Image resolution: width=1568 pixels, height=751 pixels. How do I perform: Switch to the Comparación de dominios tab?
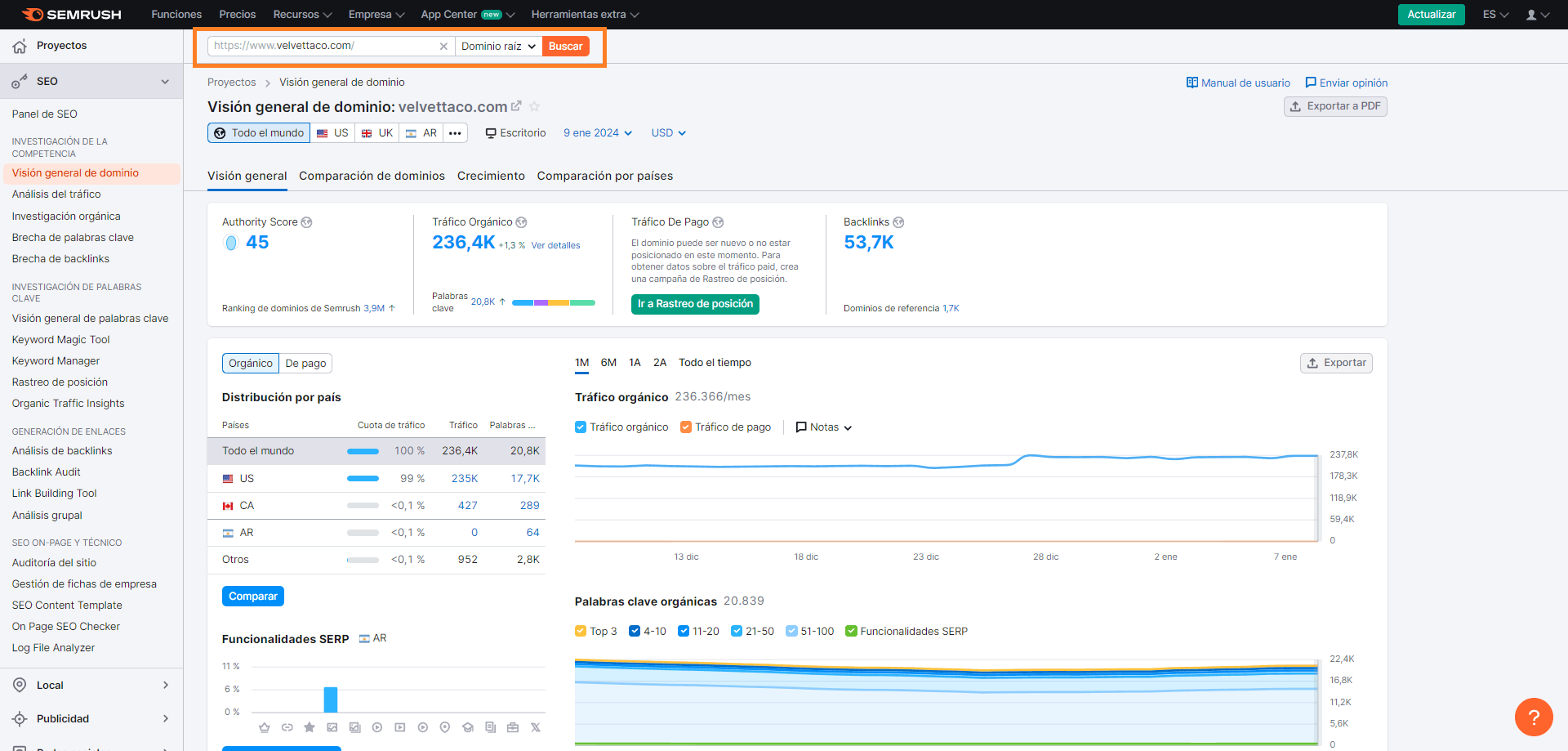tap(372, 176)
